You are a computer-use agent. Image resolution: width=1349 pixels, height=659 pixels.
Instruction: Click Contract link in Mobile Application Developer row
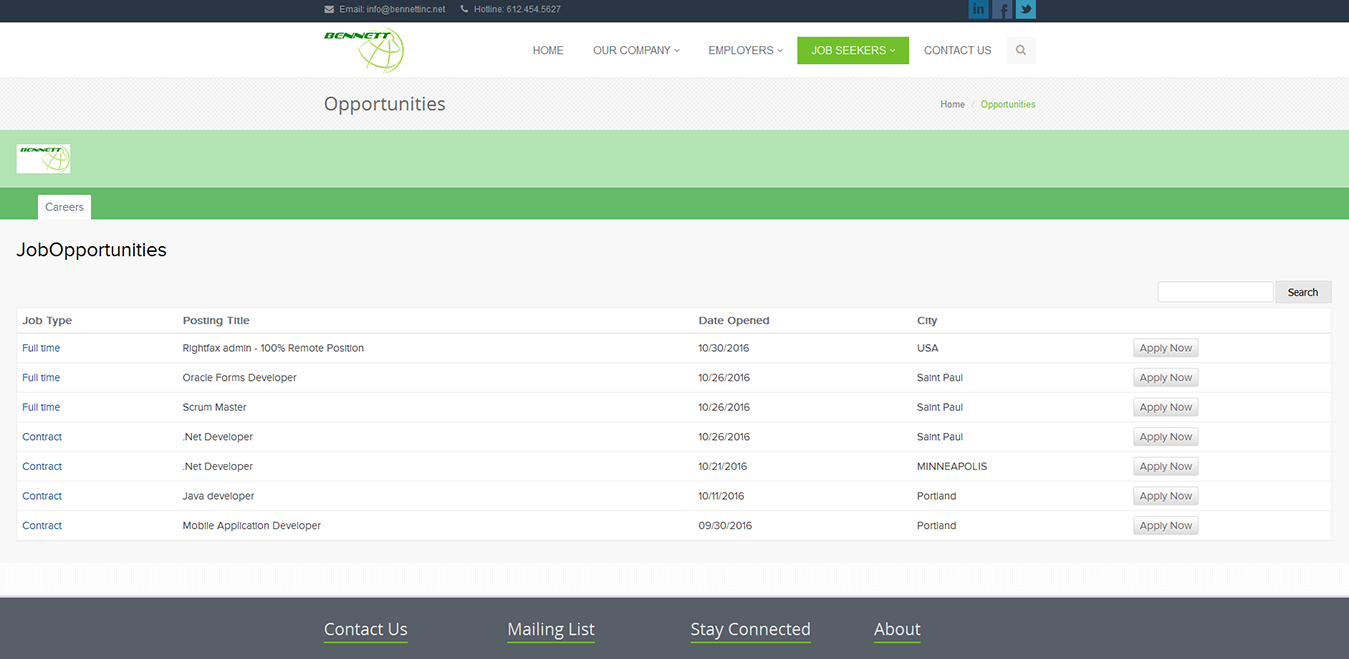42,525
